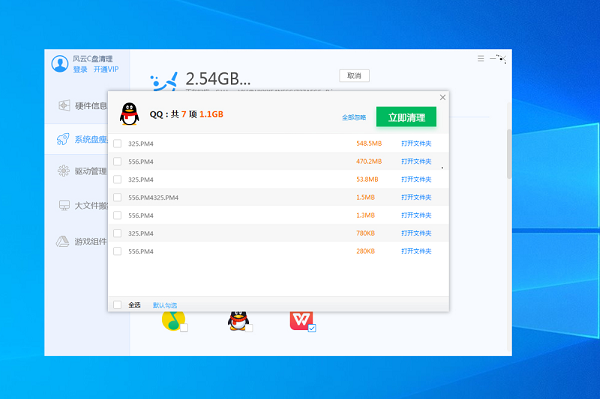This screenshot has height=399, width=600.
Task: Click the QQ penguin icon below the dialog
Action: pyautogui.click(x=238, y=321)
